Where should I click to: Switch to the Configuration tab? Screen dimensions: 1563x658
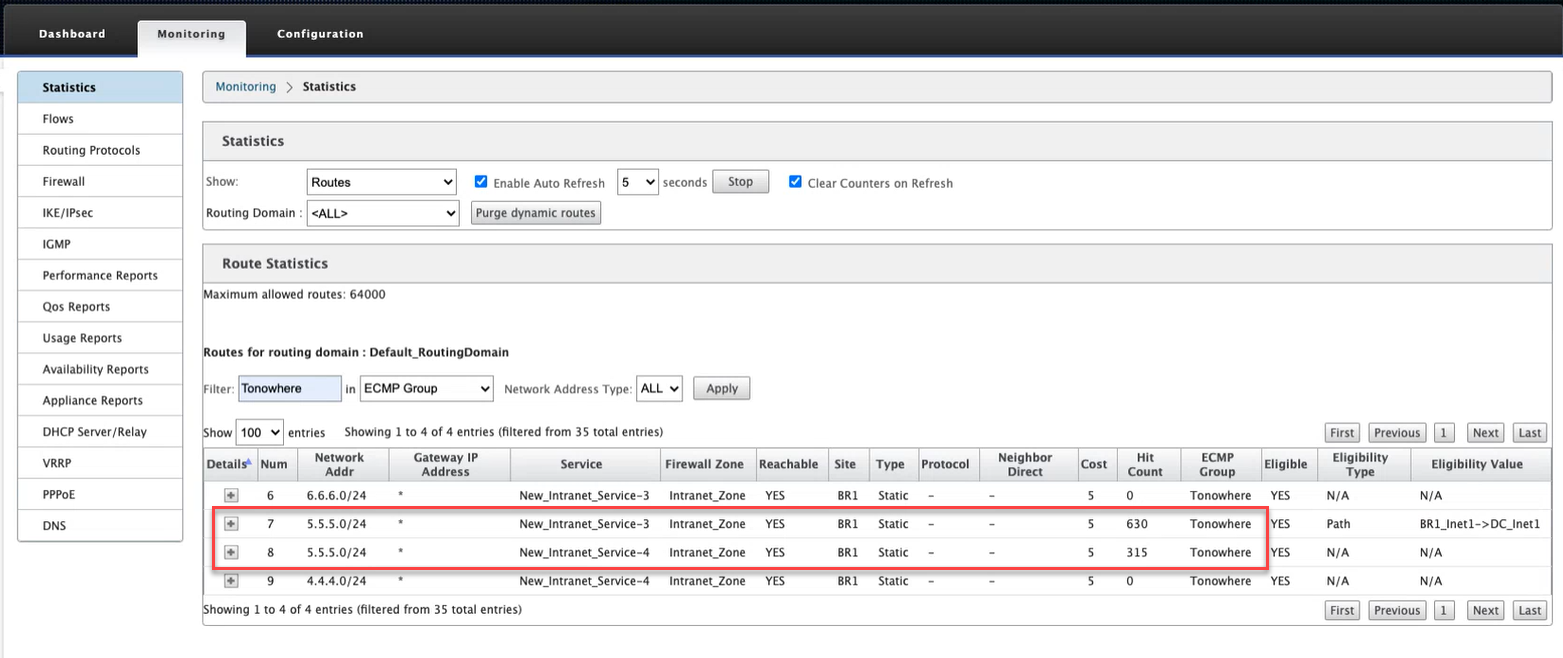point(320,34)
